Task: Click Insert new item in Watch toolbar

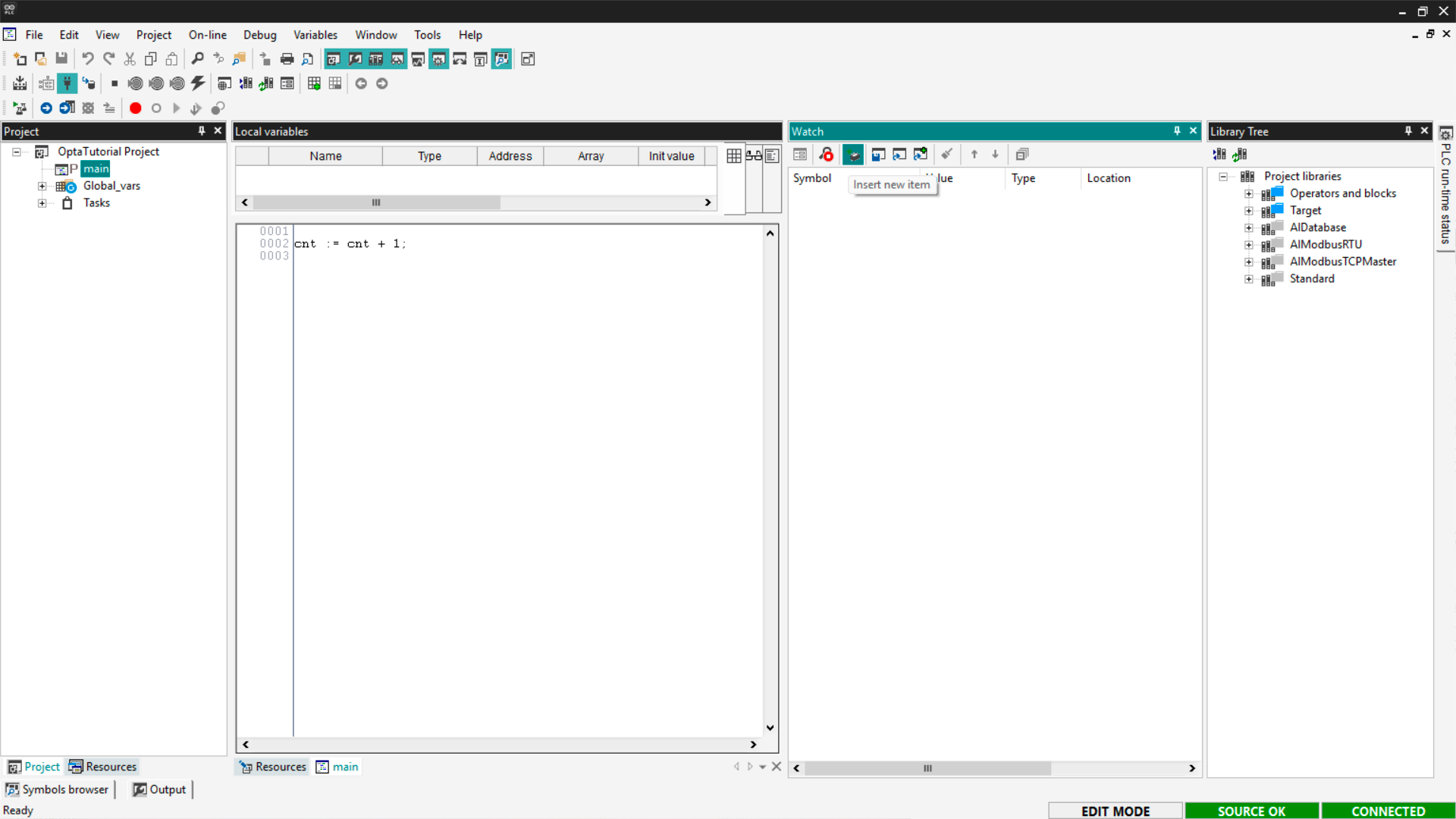Action: click(853, 155)
